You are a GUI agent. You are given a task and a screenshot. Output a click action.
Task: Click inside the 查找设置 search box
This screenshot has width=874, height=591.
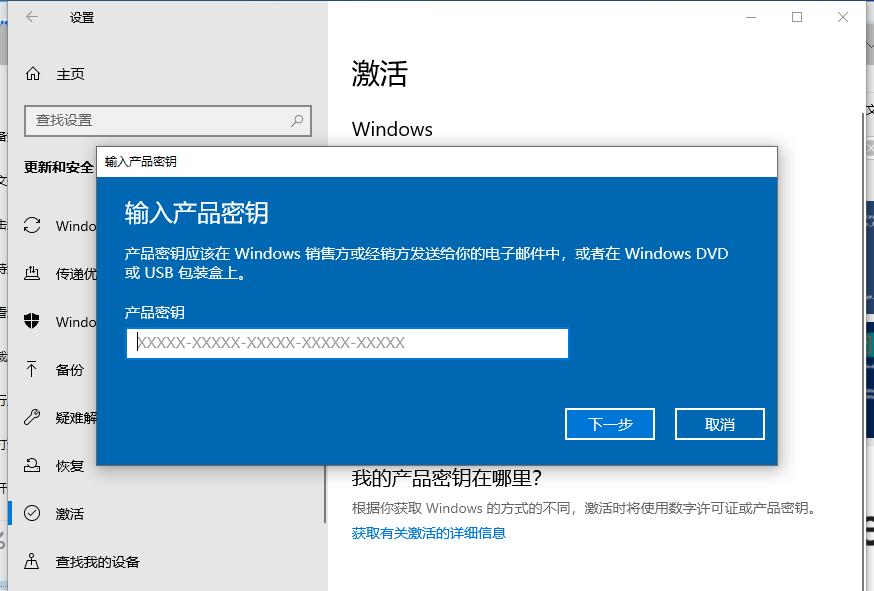point(168,120)
